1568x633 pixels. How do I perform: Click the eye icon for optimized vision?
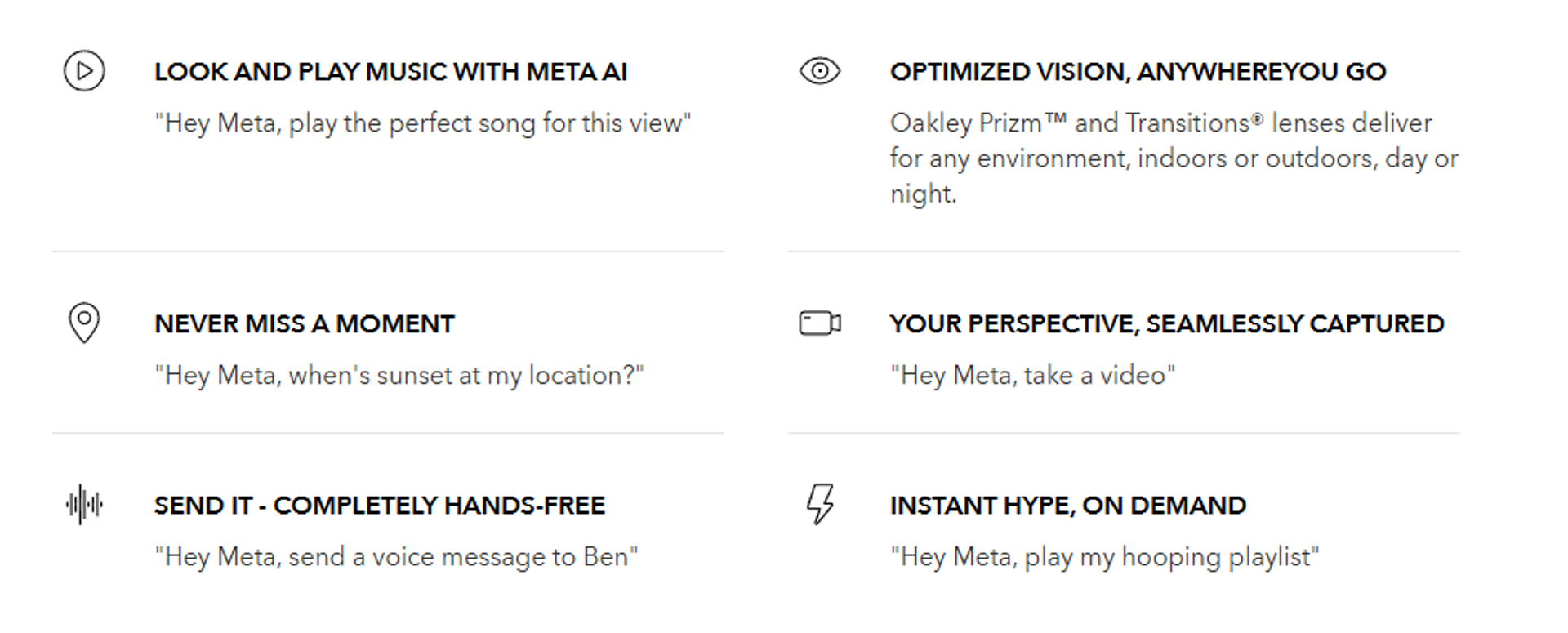820,71
